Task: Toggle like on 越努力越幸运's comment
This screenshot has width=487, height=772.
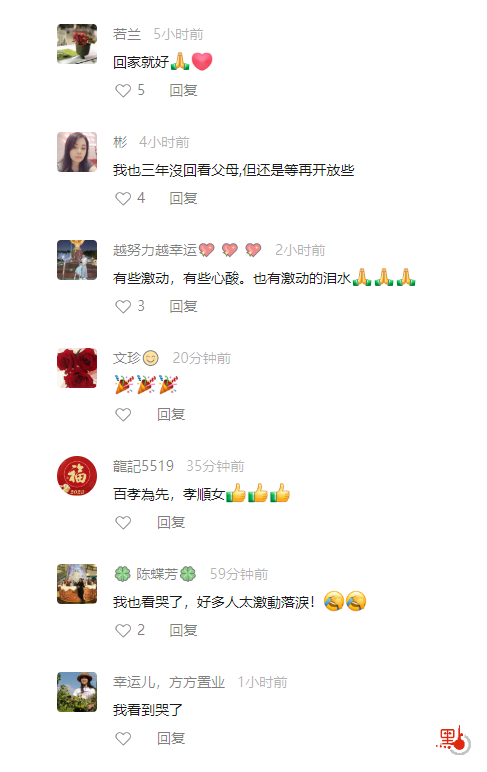Action: click(123, 306)
